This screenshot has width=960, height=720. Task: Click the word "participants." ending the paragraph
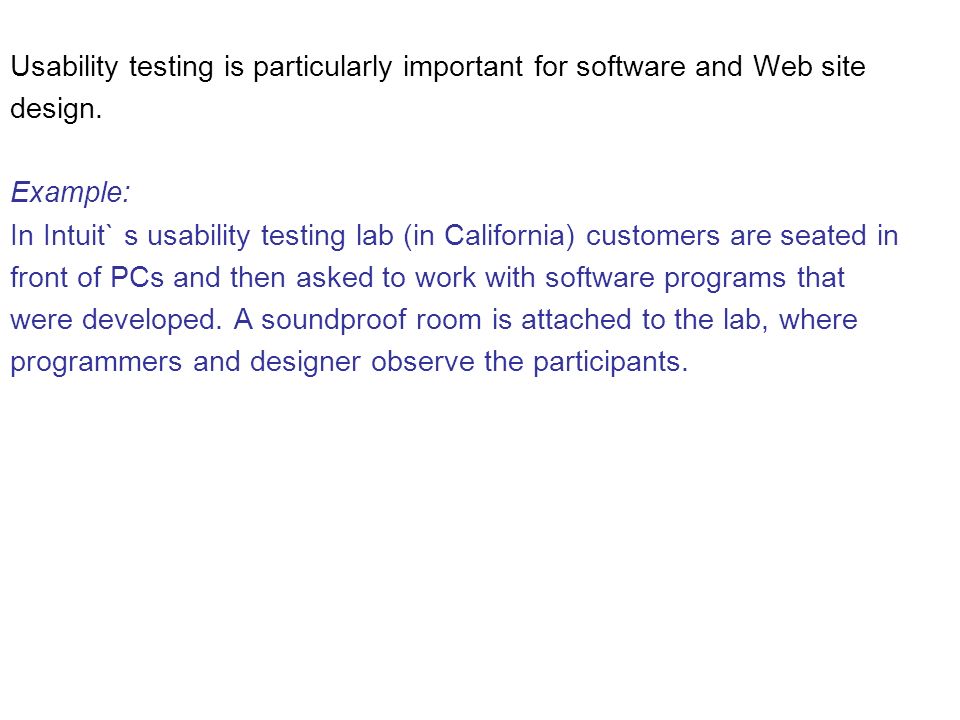[x=610, y=362]
